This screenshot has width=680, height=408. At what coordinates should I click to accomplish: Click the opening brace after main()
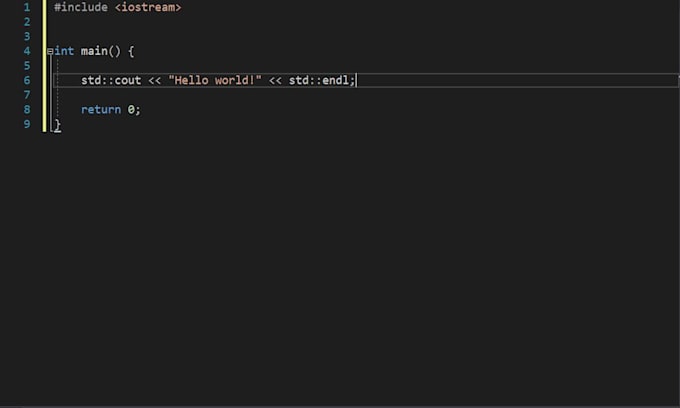click(x=131, y=51)
